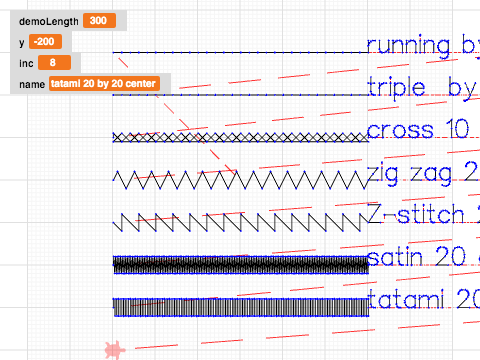Click the y variable value -200

click(x=45, y=42)
